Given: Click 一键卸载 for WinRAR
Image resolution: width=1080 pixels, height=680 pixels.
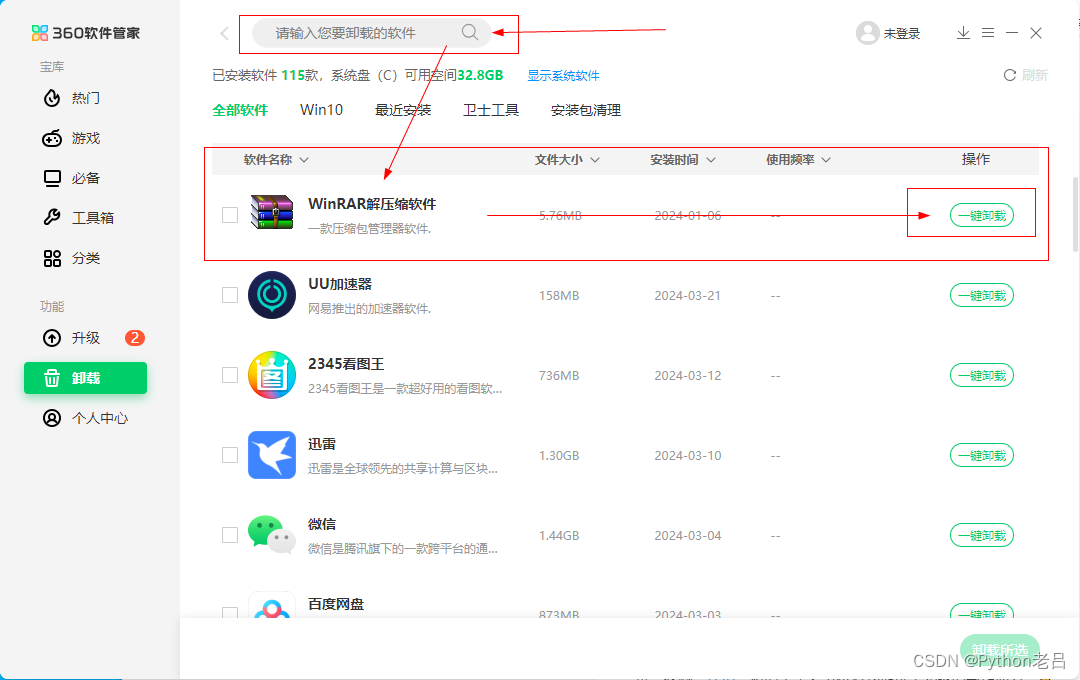Looking at the screenshot, I should click(982, 215).
